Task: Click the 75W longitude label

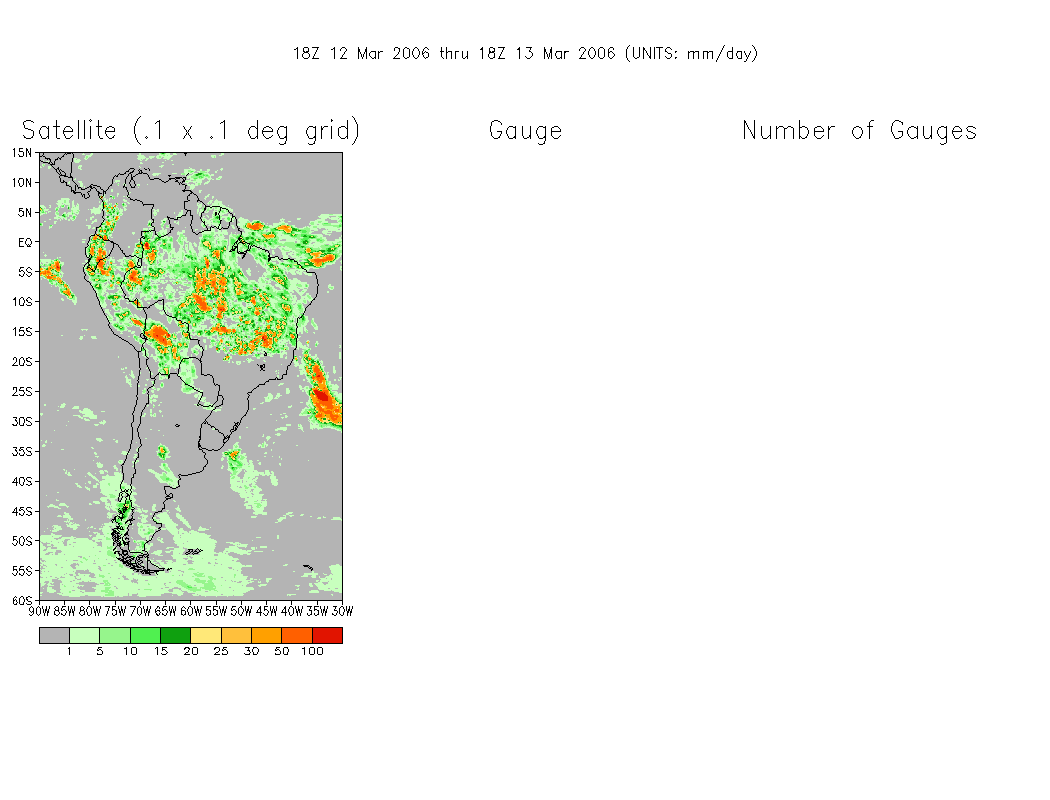Action: tap(115, 611)
